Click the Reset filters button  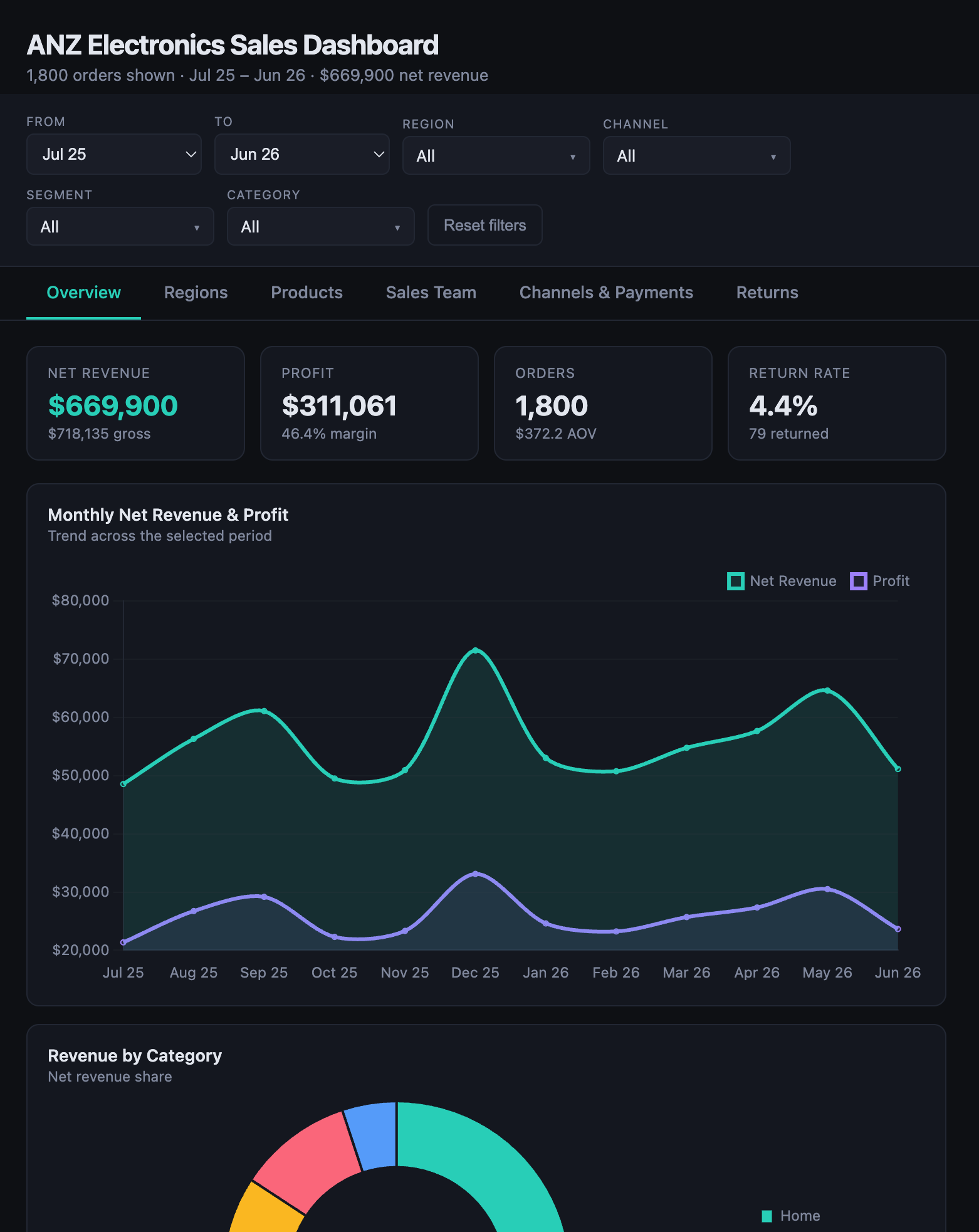click(x=484, y=225)
